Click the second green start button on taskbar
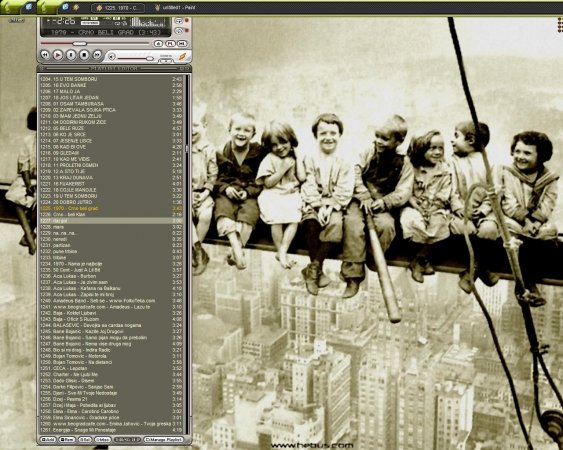This screenshot has width=563, height=450. [x=47, y=7]
